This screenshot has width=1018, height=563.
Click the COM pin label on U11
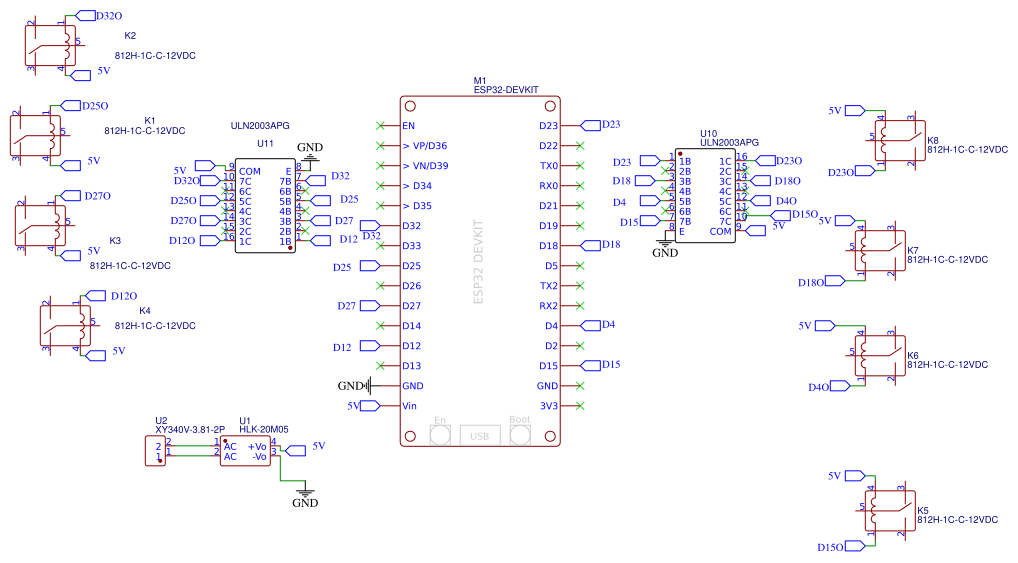point(250,171)
